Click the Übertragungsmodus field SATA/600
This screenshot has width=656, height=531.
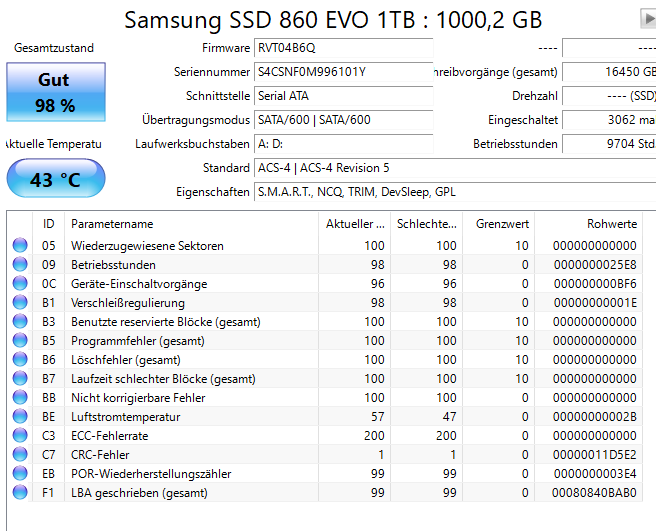(343, 120)
